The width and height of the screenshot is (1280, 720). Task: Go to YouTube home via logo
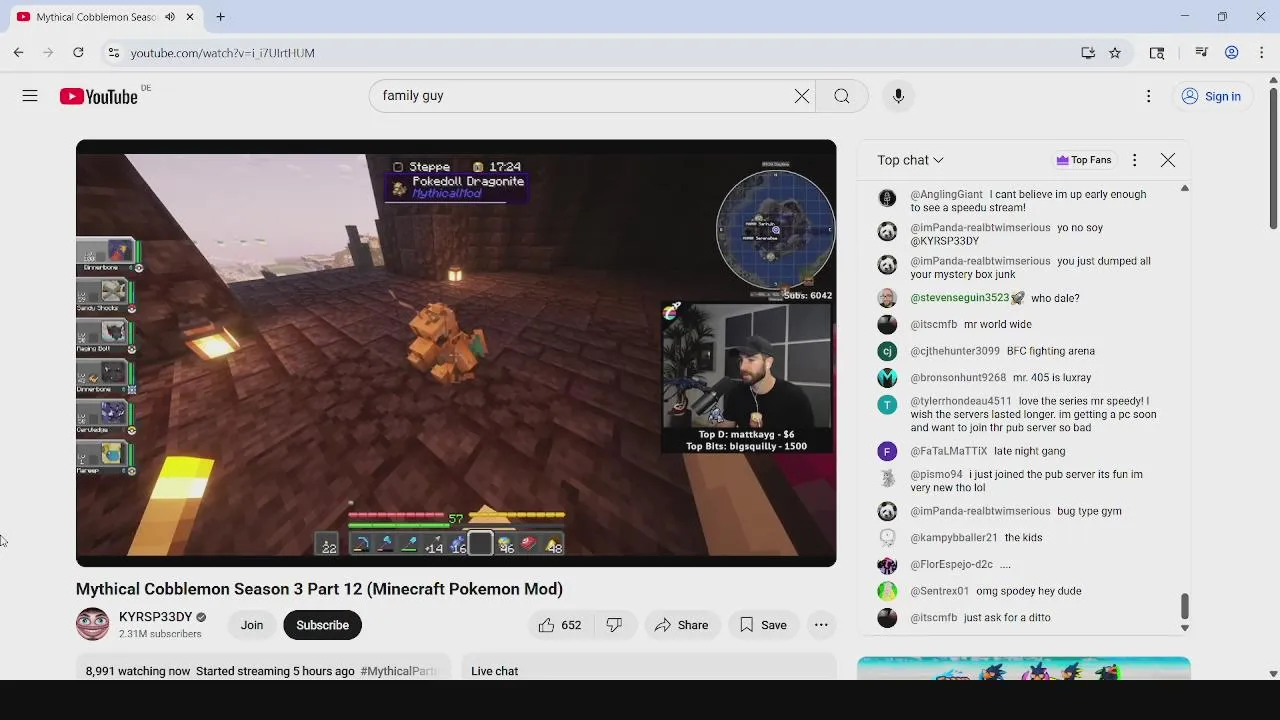pyautogui.click(x=98, y=96)
